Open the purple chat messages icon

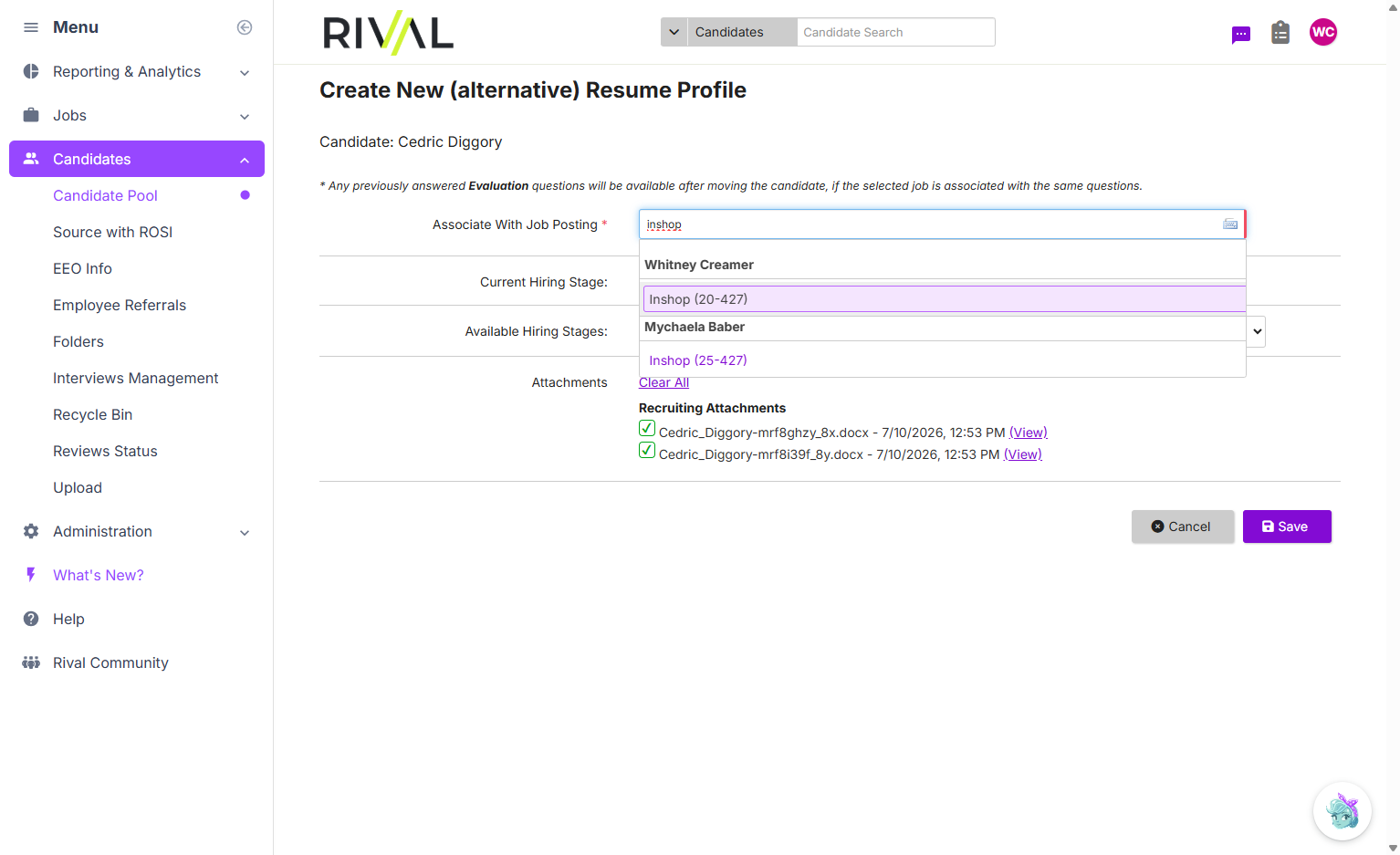pyautogui.click(x=1241, y=35)
